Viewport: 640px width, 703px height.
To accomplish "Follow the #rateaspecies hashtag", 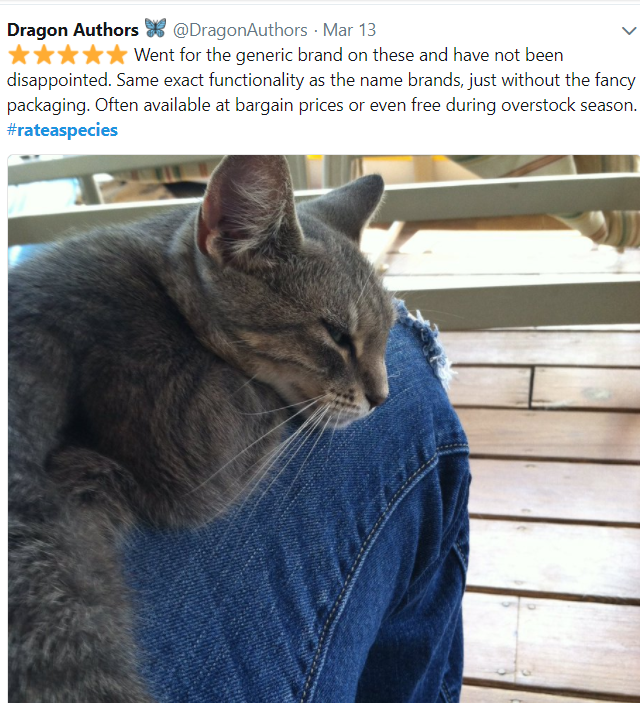I will click(62, 130).
